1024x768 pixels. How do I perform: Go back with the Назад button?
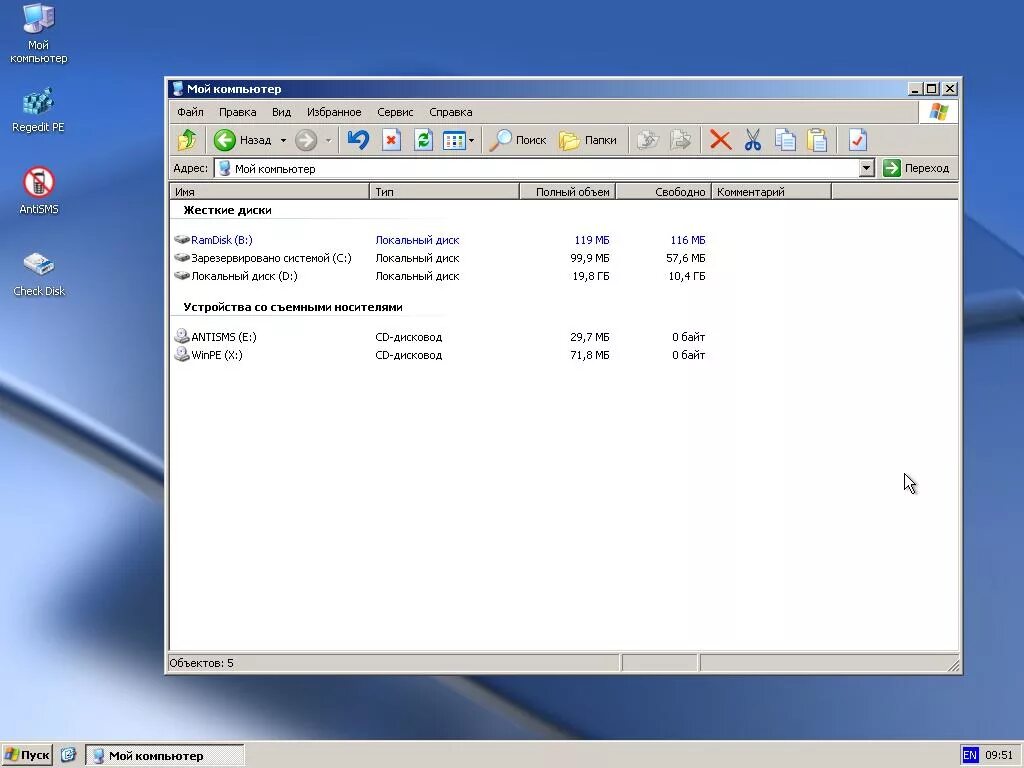coord(242,140)
